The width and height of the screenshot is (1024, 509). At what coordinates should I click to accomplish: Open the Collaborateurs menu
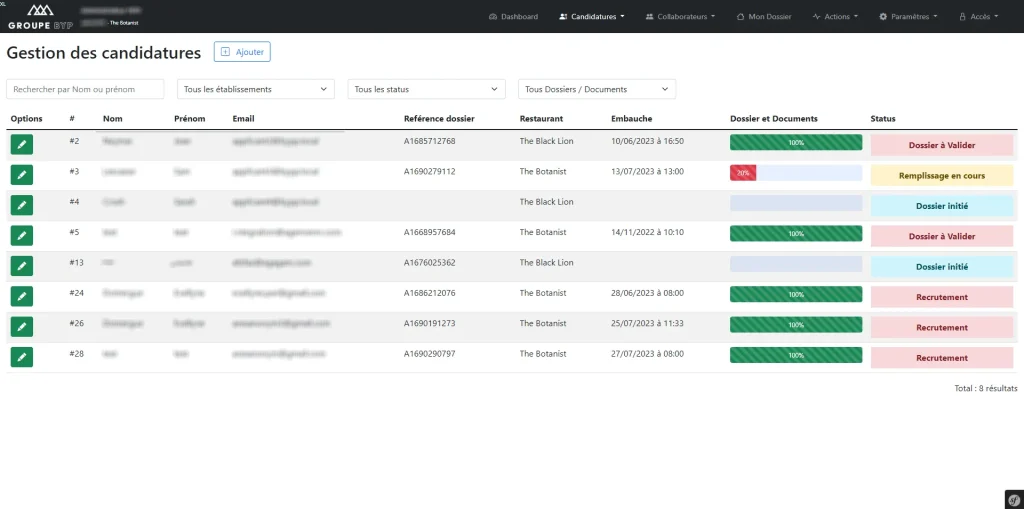coord(680,16)
